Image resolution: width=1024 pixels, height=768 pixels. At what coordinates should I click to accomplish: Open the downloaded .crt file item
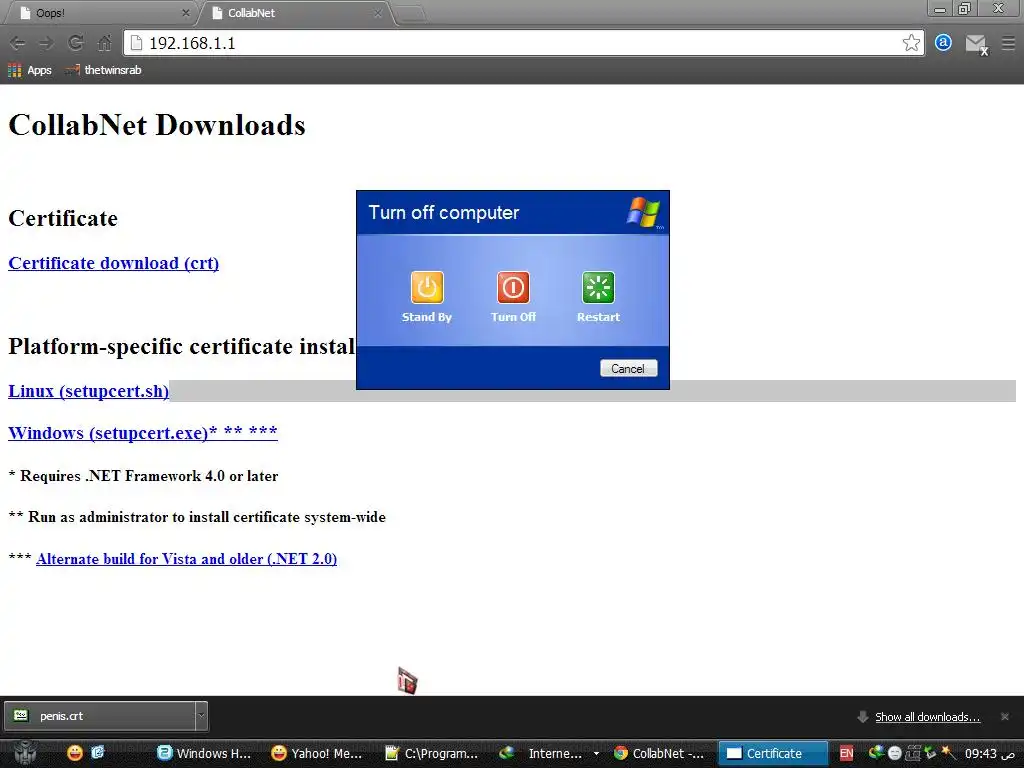99,716
